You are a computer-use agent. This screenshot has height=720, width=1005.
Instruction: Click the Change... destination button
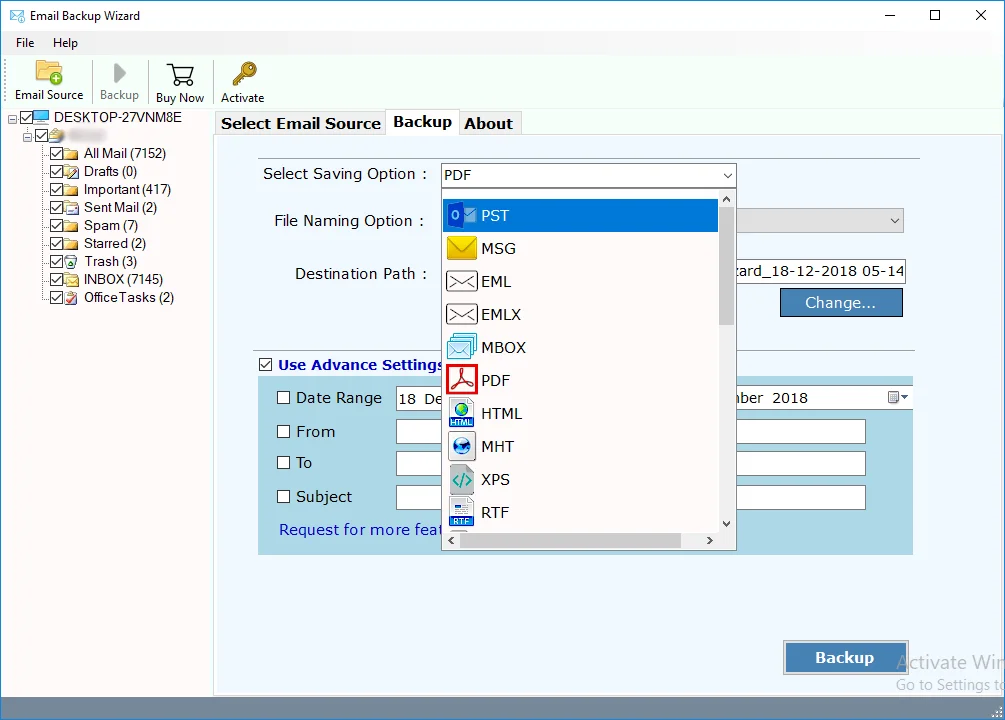click(x=840, y=303)
